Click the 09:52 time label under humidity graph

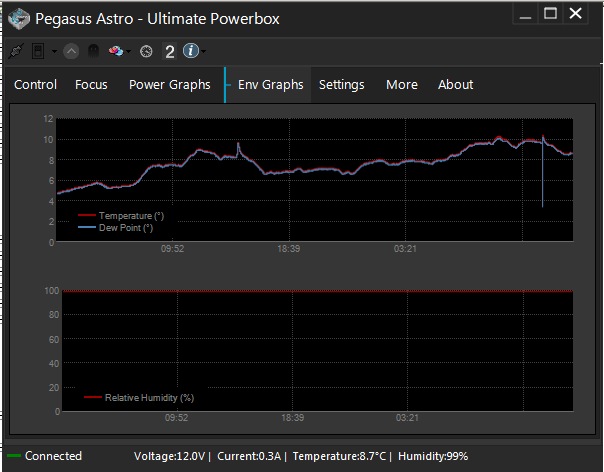click(x=176, y=418)
